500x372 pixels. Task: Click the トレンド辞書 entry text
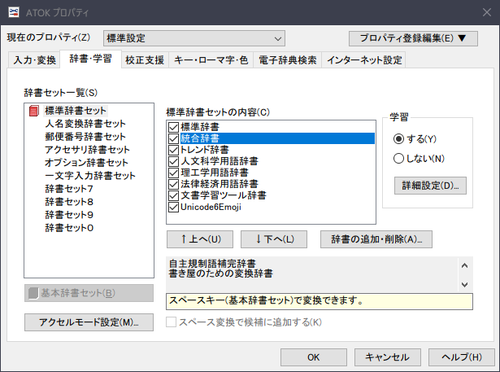coord(204,150)
